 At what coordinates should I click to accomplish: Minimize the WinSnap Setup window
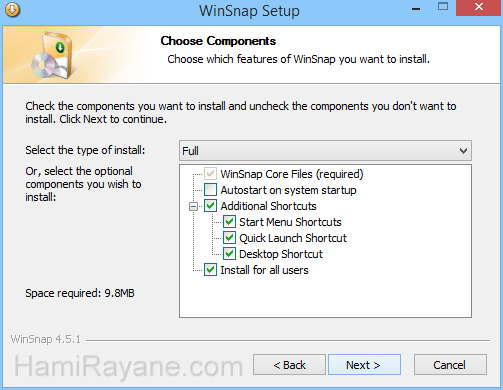click(416, 9)
